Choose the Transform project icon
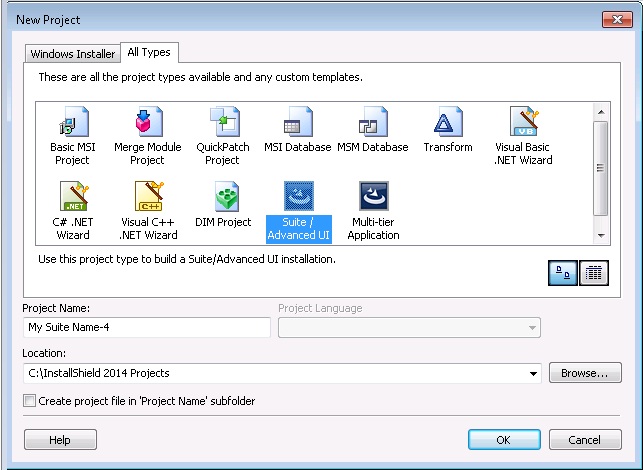The image size is (643, 470). click(x=447, y=124)
